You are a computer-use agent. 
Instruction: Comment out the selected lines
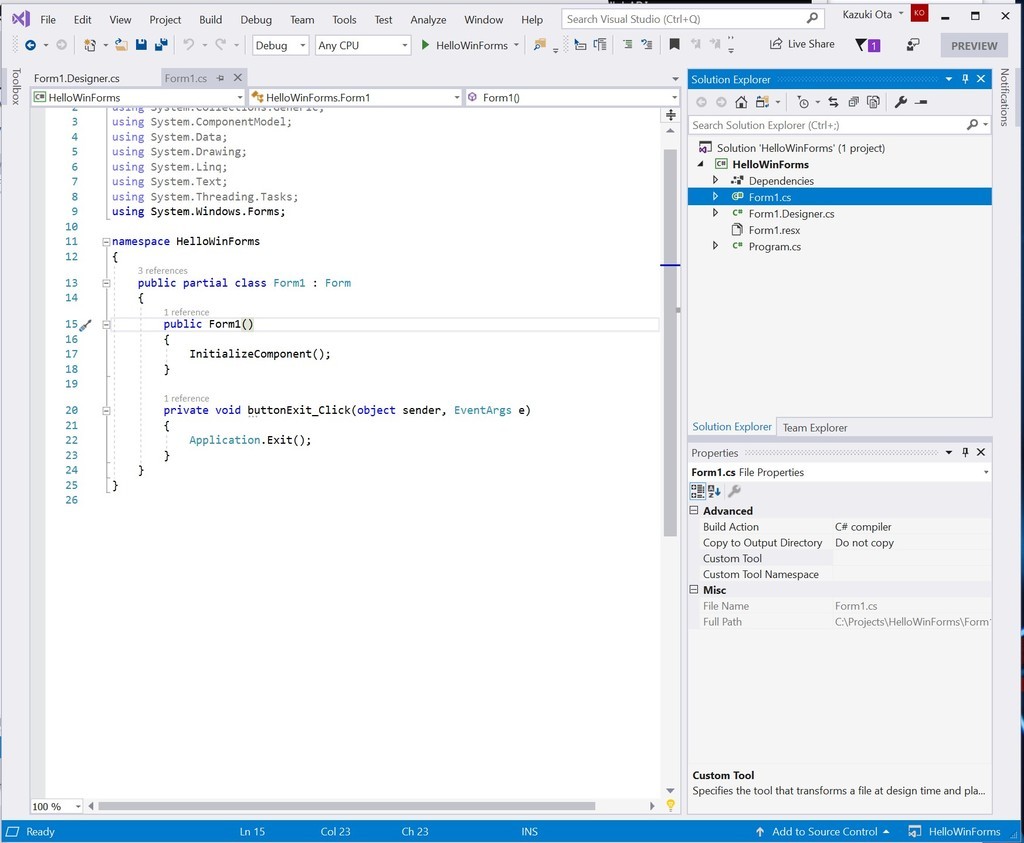627,44
